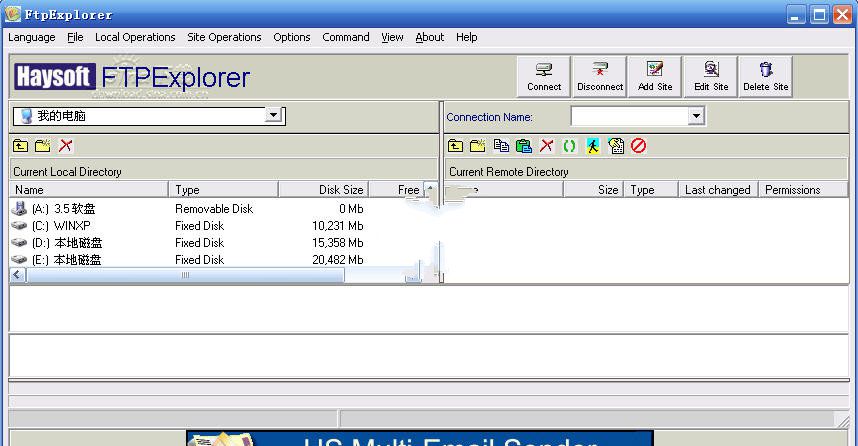
Task: Click the FtpExplorer title bar icon
Action: 13,14
